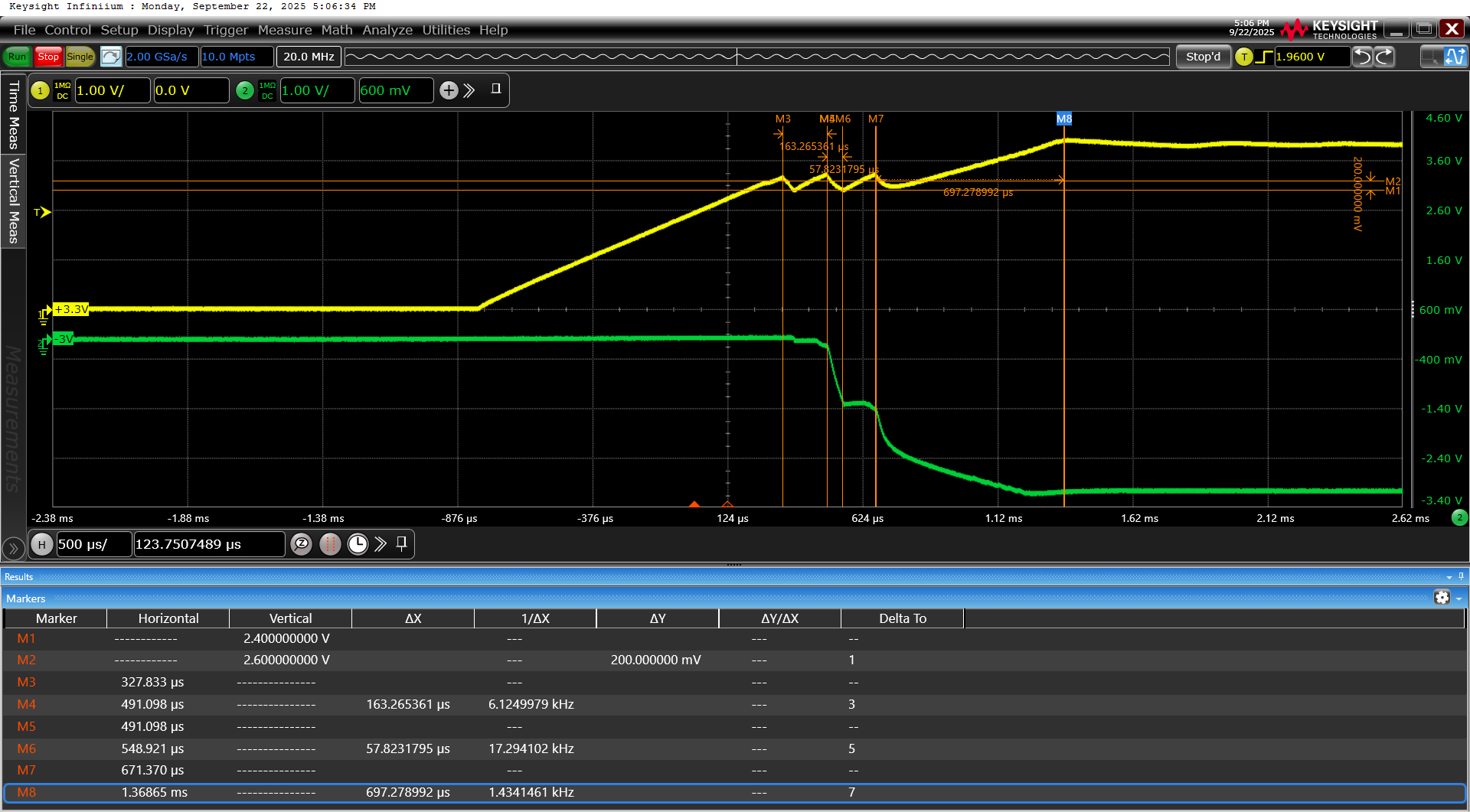Add a channel with the plus icon
This screenshot has height=812, width=1470.
coord(449,90)
